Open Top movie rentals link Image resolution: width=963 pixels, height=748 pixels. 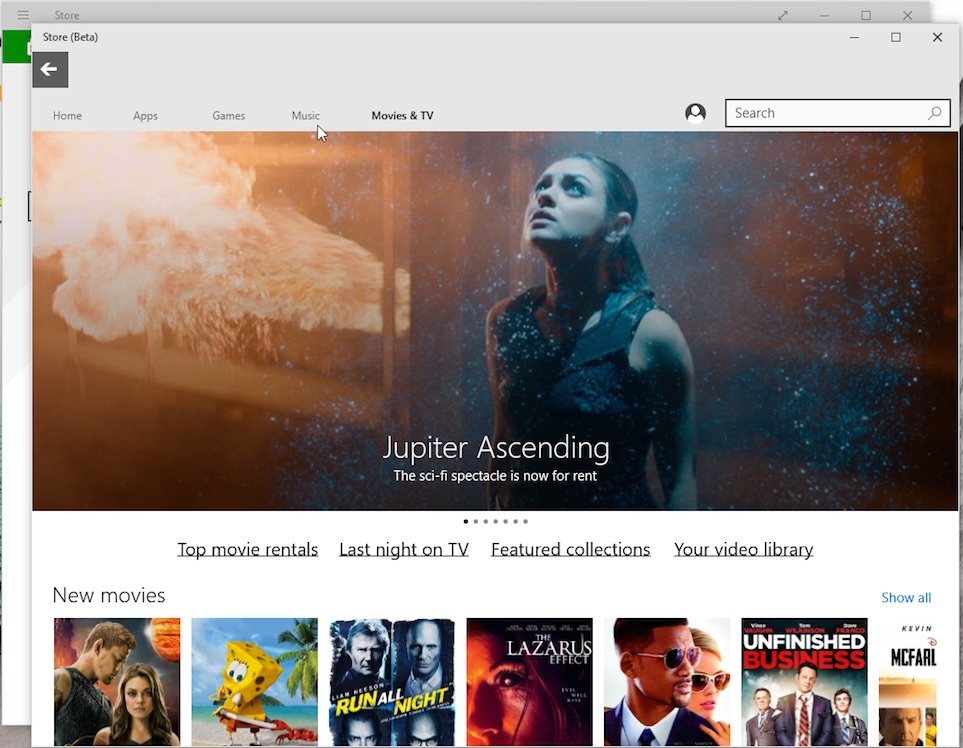point(247,549)
